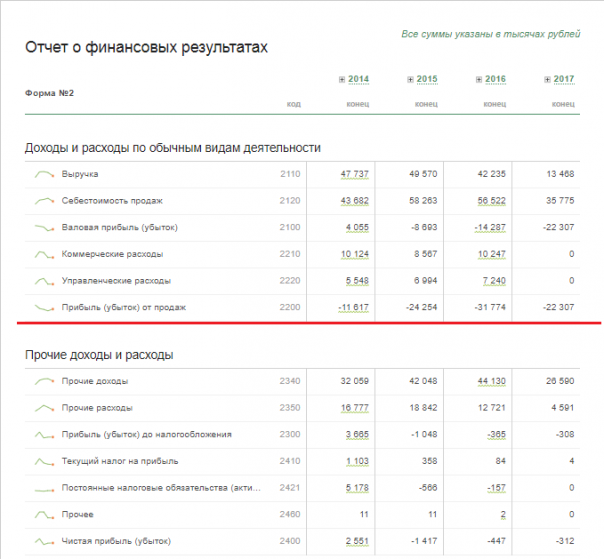The image size is (604, 559).
Task: Click the trend chart icon beside Выручка
Action: (x=45, y=174)
